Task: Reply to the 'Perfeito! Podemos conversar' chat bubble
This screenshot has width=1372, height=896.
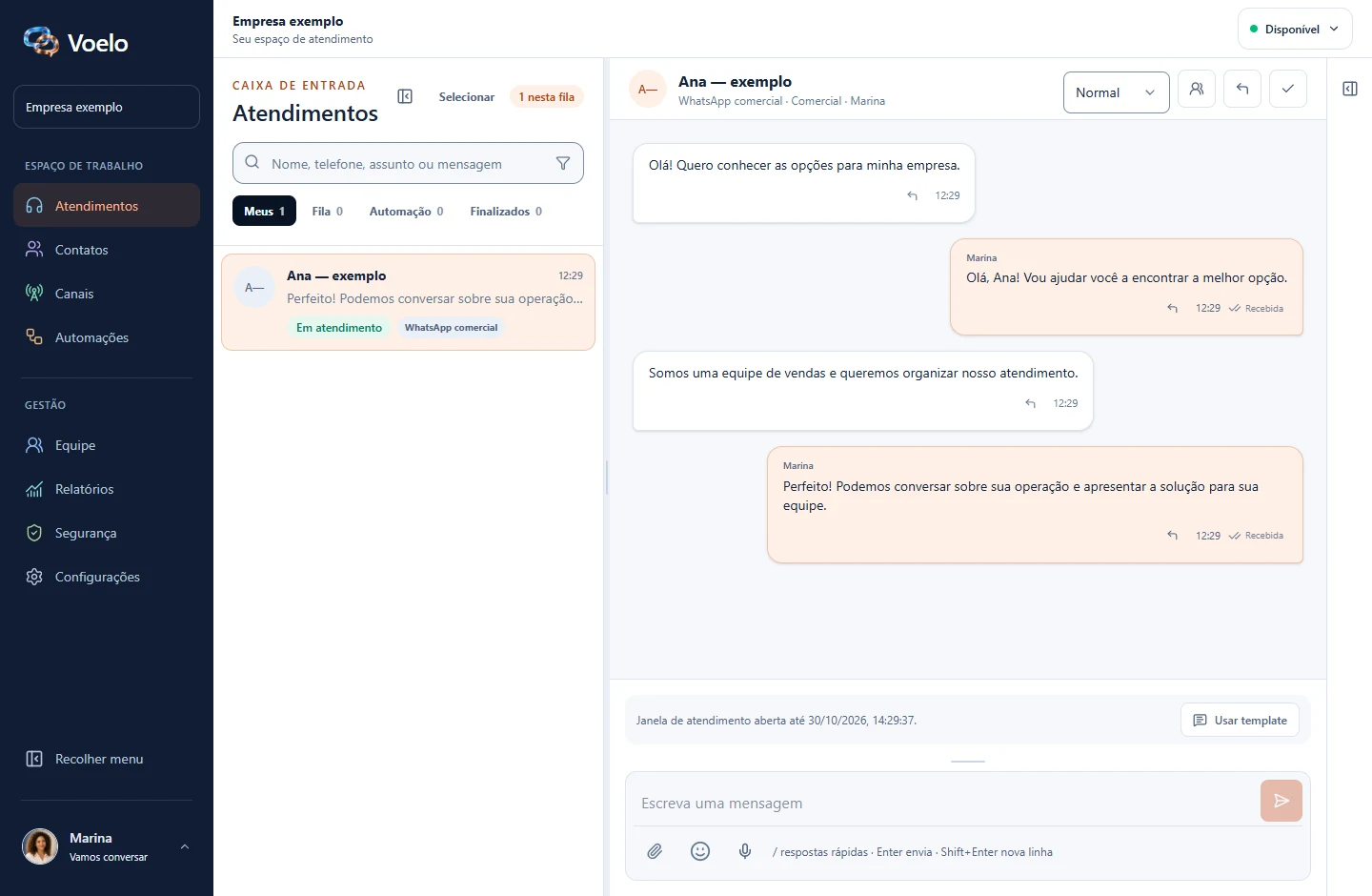Action: (x=1173, y=535)
